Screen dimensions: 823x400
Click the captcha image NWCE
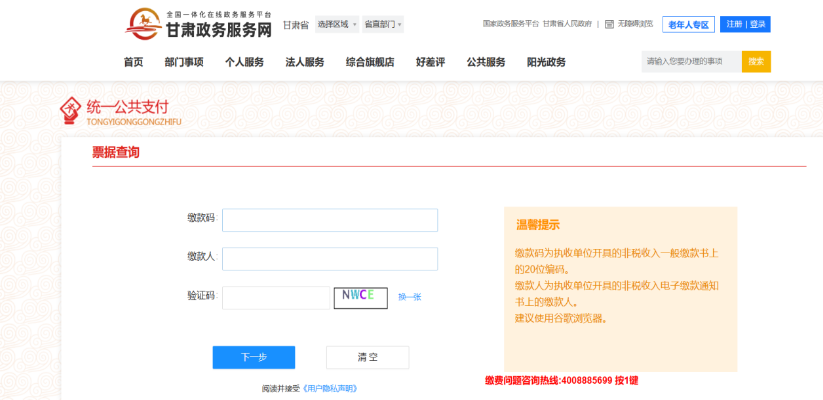pos(360,297)
